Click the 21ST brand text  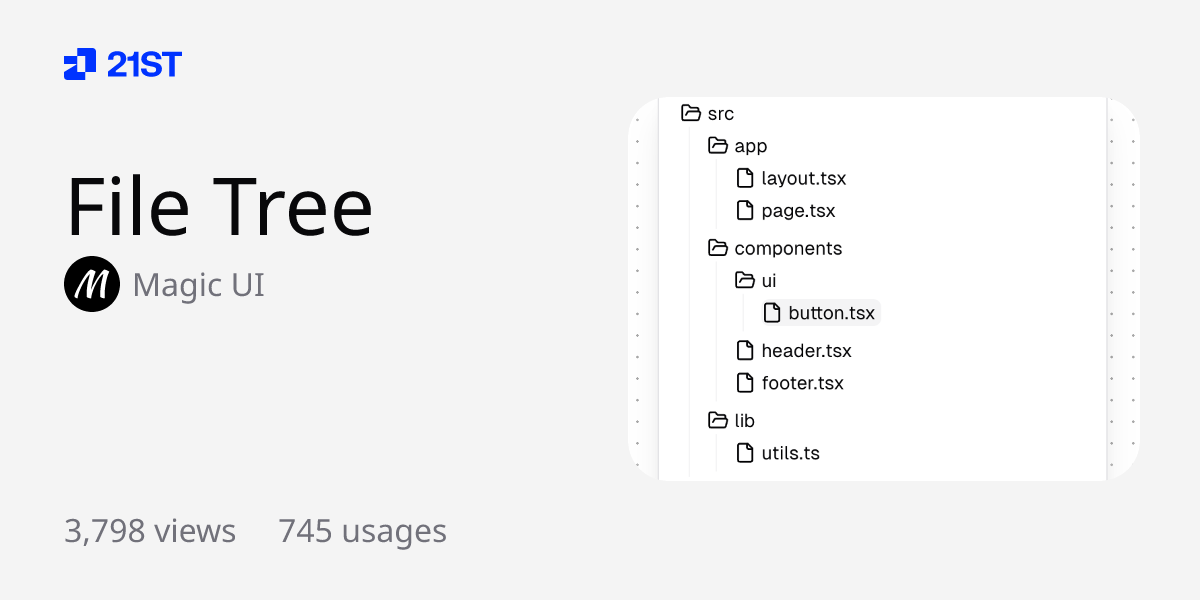coord(144,65)
